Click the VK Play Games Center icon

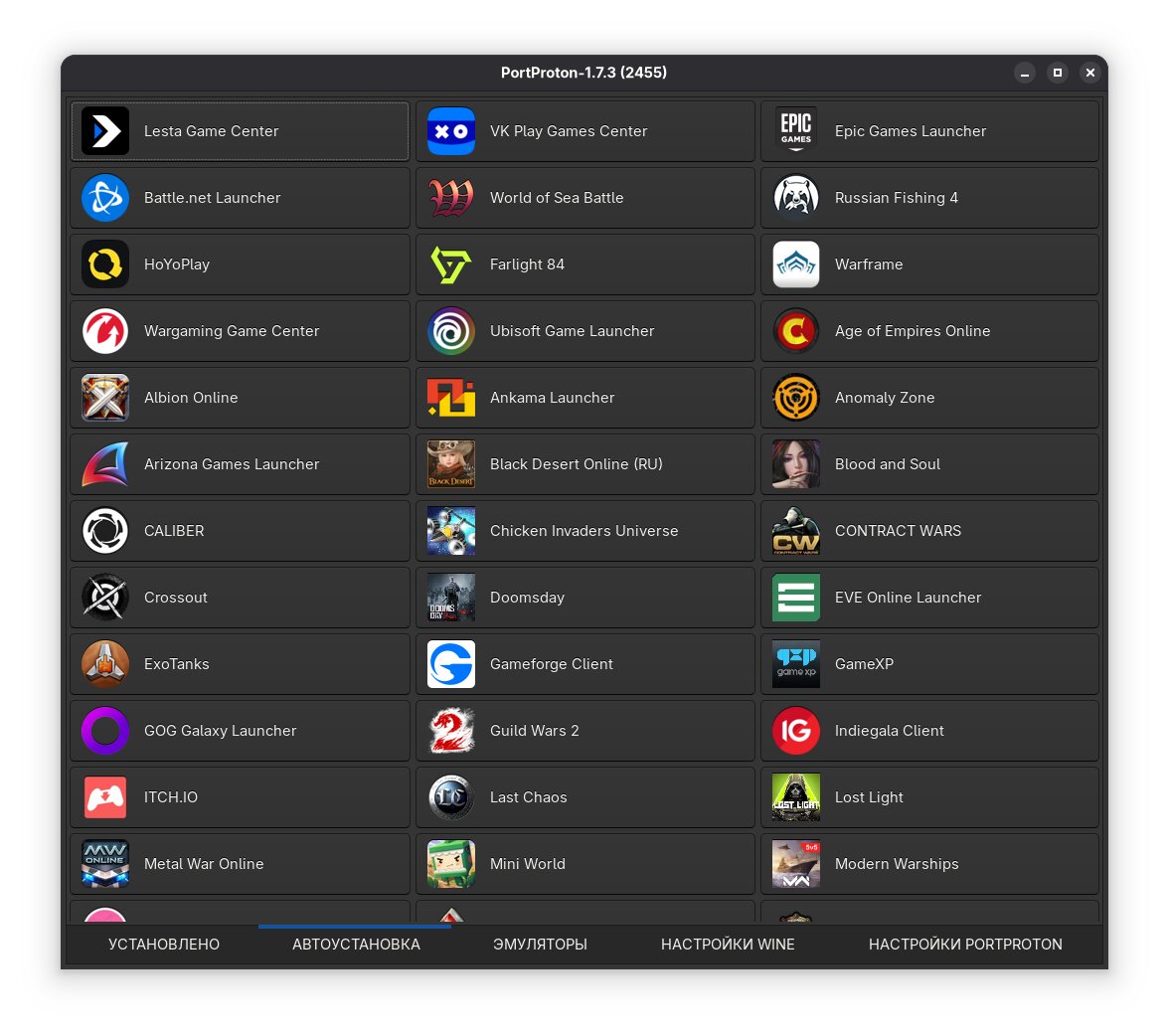[451, 131]
